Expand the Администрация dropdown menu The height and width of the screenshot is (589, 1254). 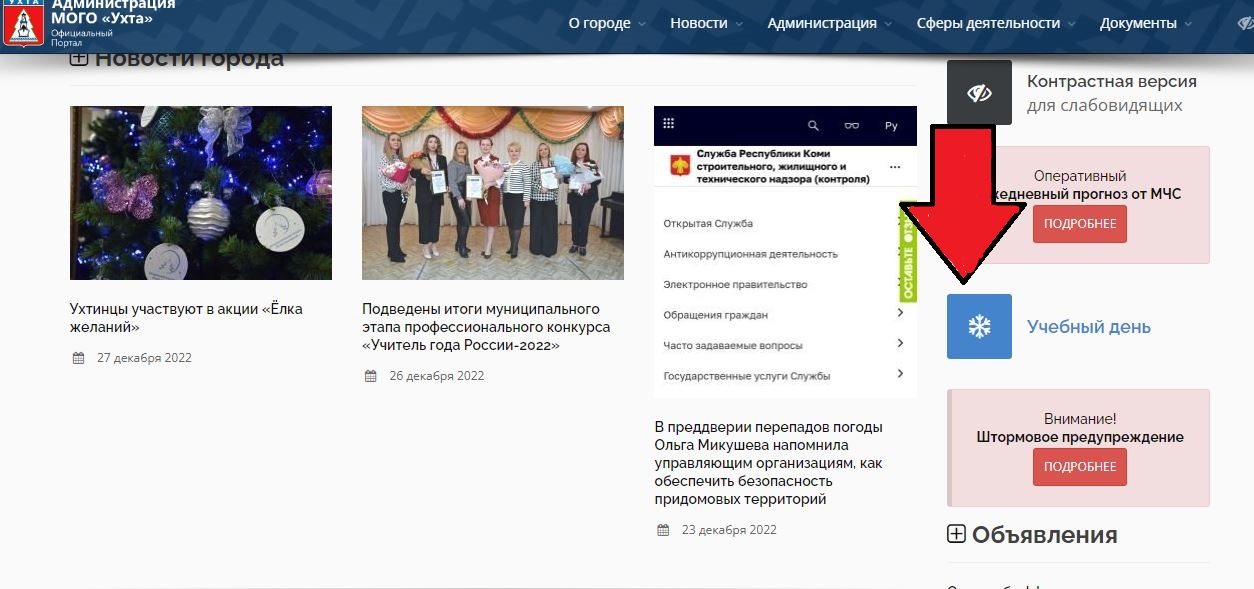(x=829, y=23)
